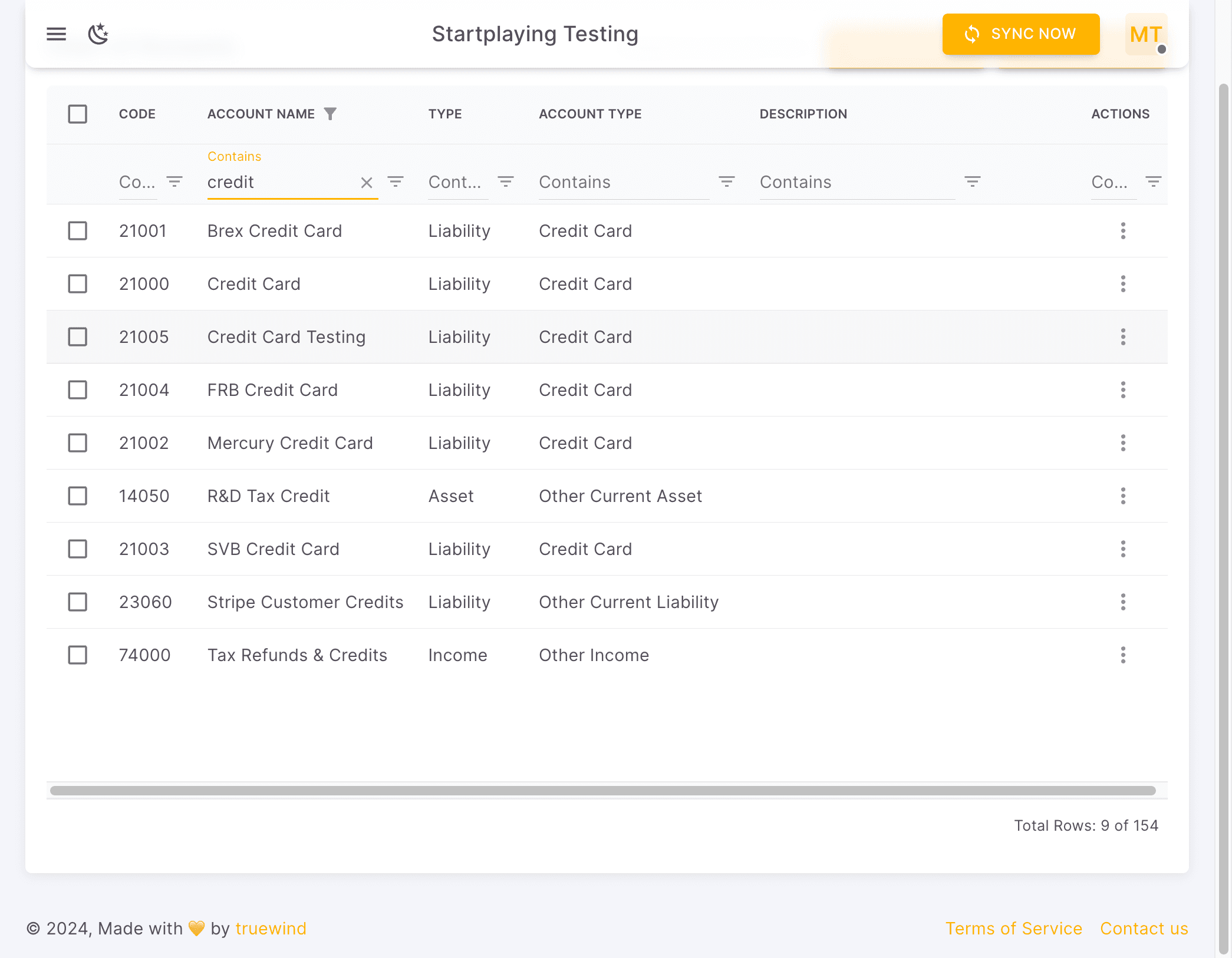Image resolution: width=1232 pixels, height=958 pixels.
Task: Select the checkbox for Brex Credit Card row
Action: 77,231
